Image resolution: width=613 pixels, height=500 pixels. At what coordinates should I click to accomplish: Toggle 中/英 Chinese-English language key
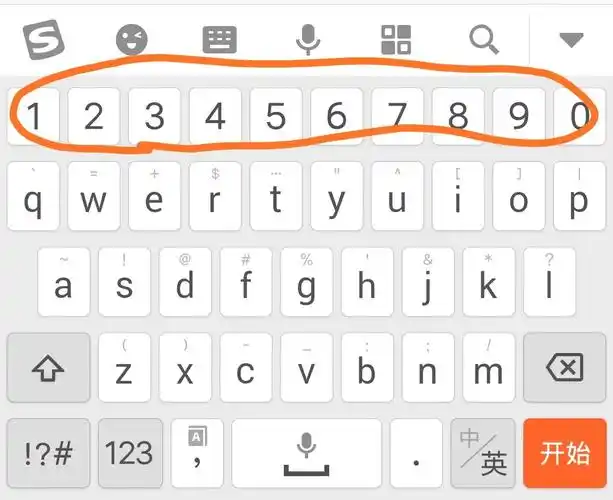(483, 453)
